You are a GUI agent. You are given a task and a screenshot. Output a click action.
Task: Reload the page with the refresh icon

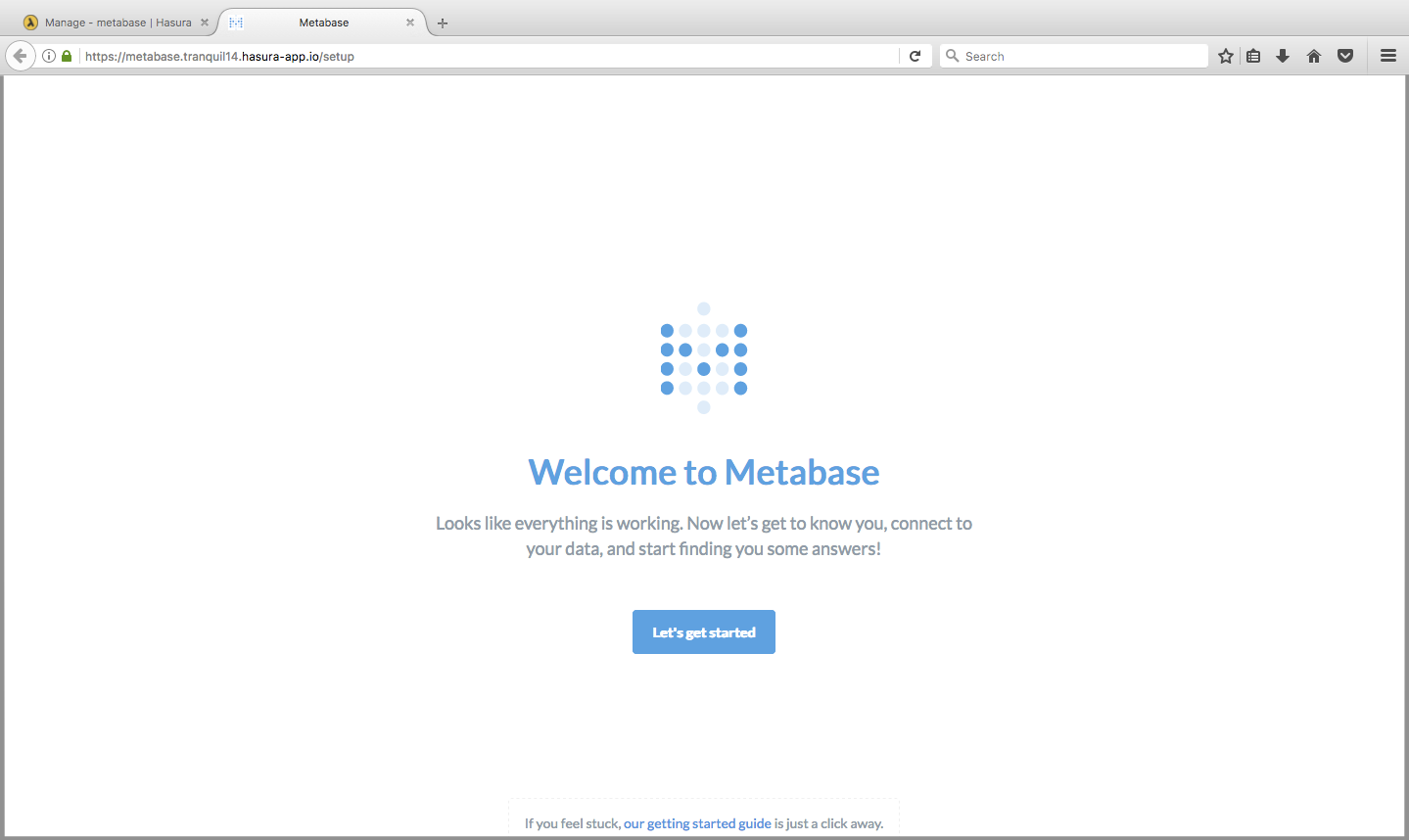[915, 56]
